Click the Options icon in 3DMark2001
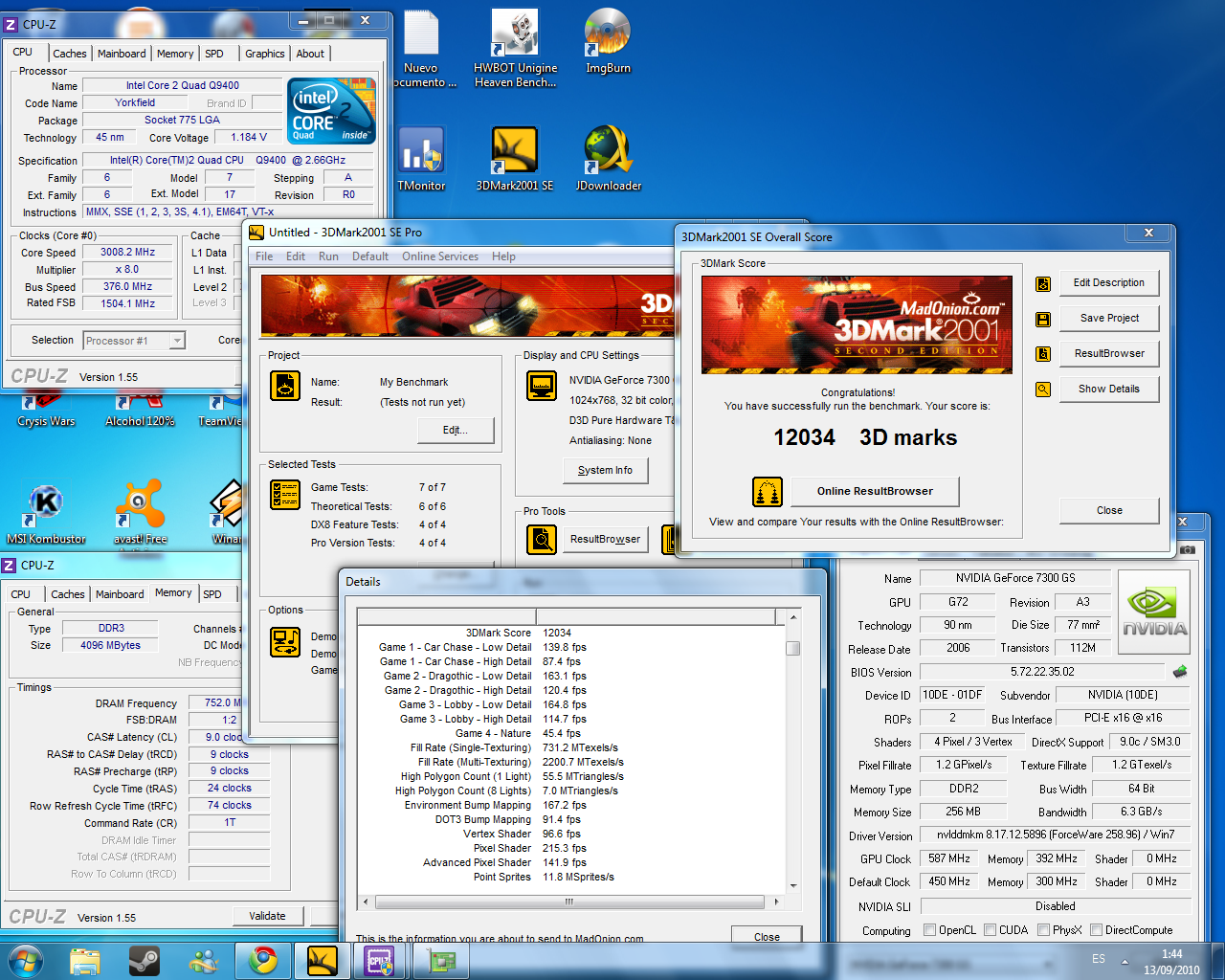Viewport: 1225px width, 980px height. (x=285, y=642)
